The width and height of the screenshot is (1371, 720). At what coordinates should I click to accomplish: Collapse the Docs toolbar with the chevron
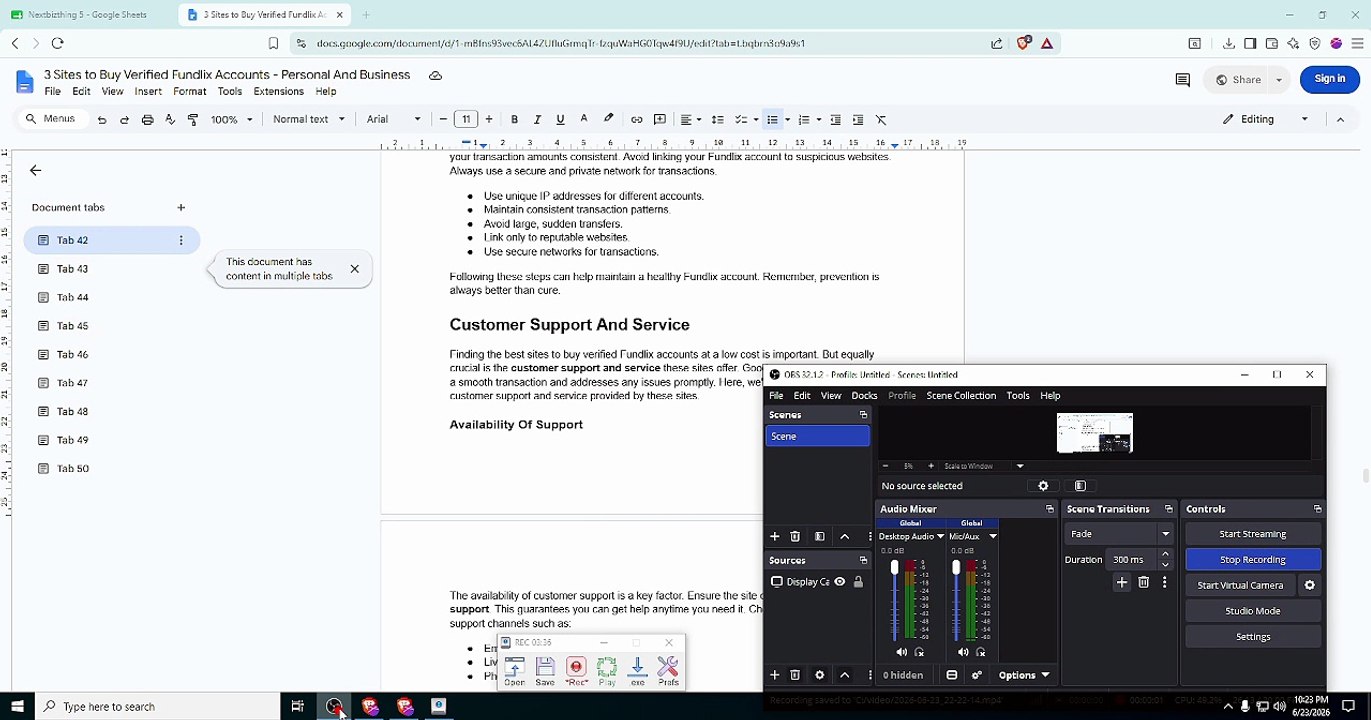click(x=1340, y=120)
